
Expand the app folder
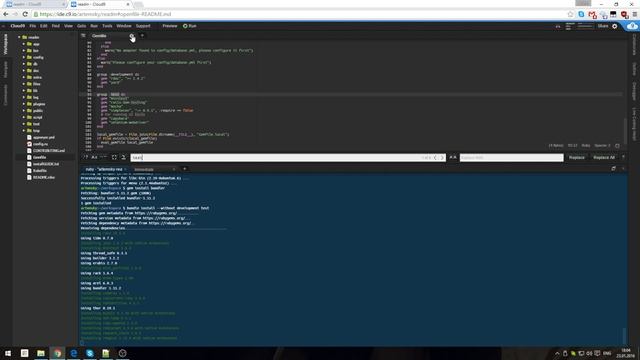pos(24,44)
